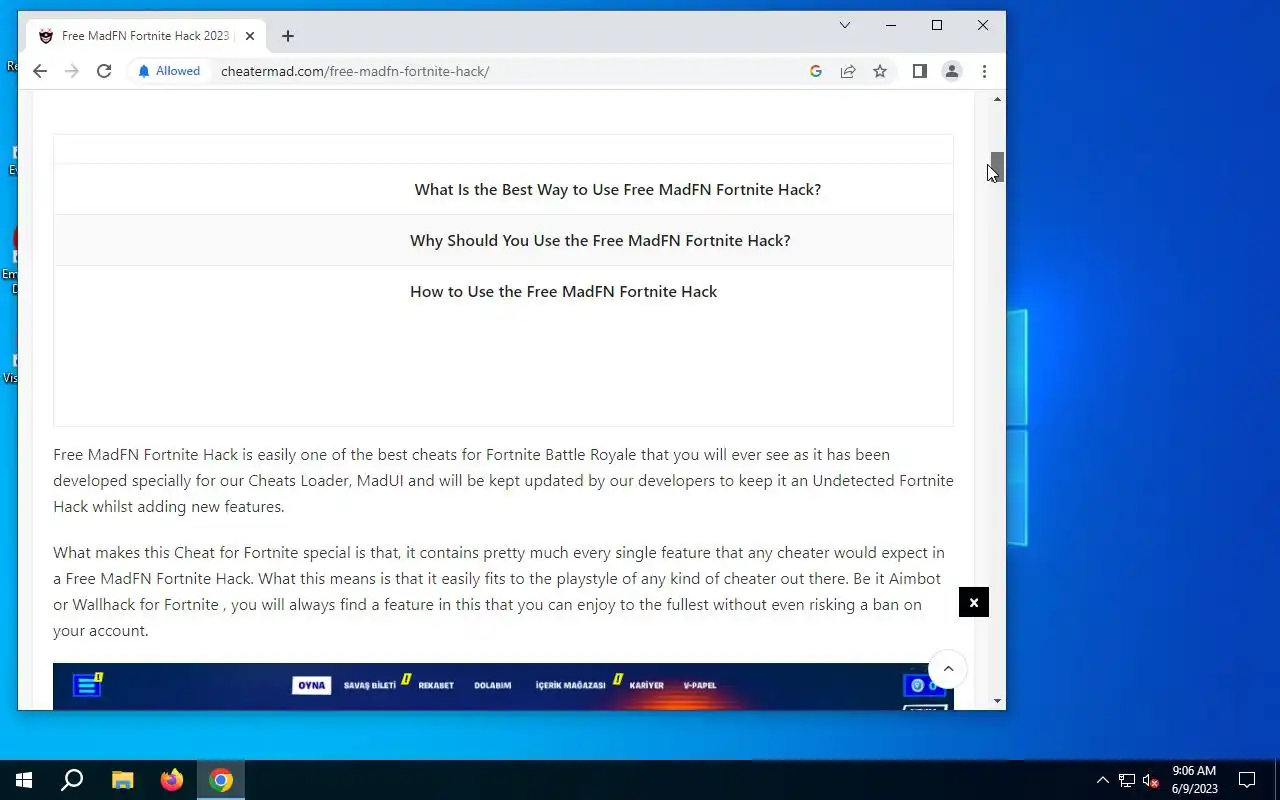Reload the cheatermad page
This screenshot has width=1280, height=800.
(x=104, y=71)
